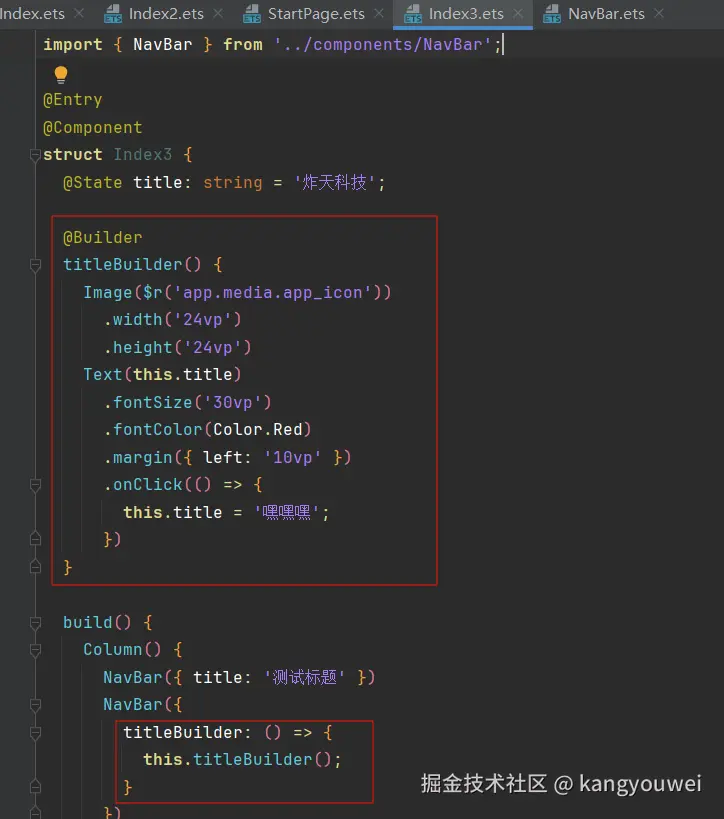Click the ETS file icon on Index2.ets tab
The image size is (724, 819).
point(113,14)
